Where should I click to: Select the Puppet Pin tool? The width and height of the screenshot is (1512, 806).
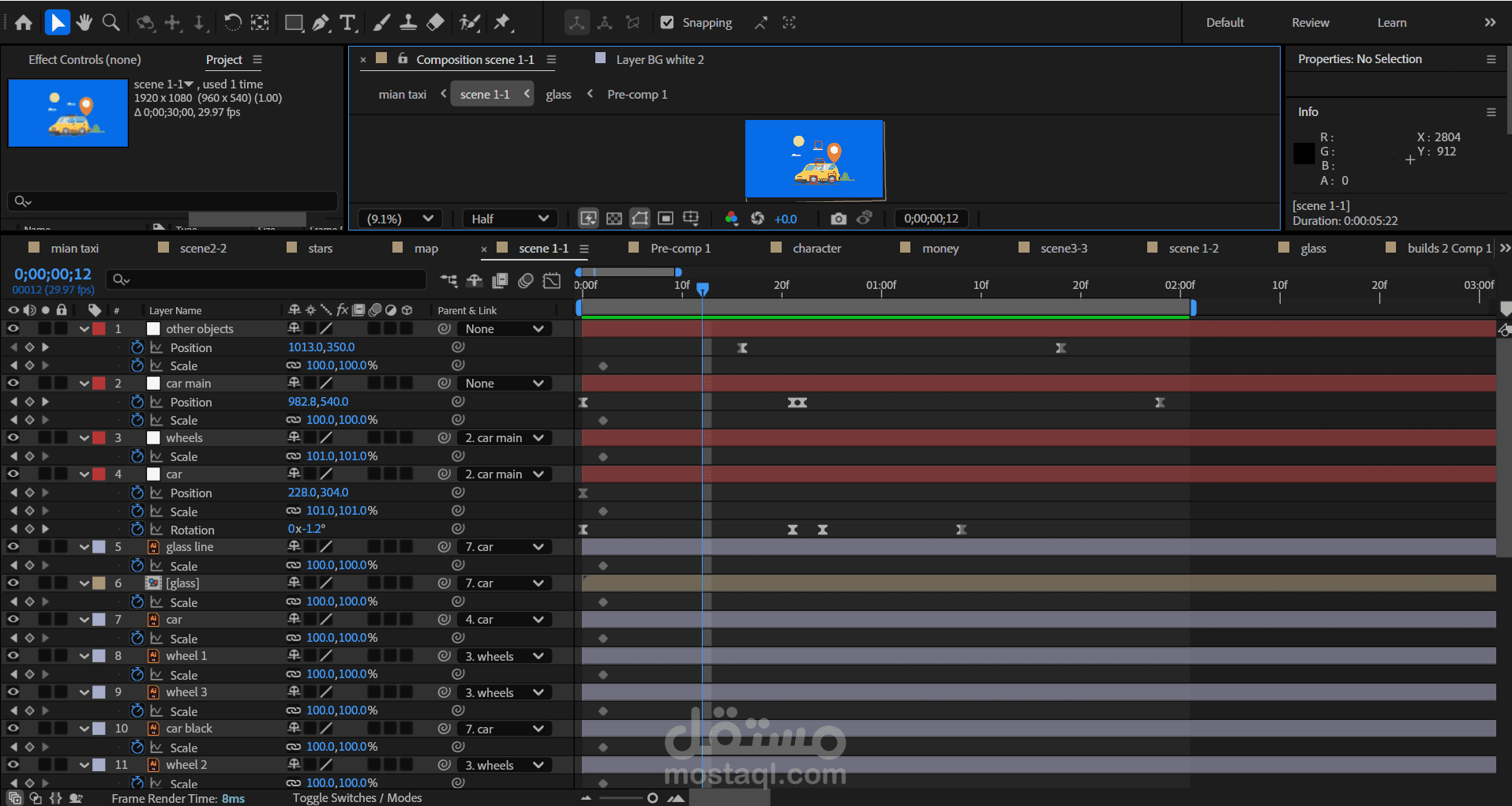(502, 23)
